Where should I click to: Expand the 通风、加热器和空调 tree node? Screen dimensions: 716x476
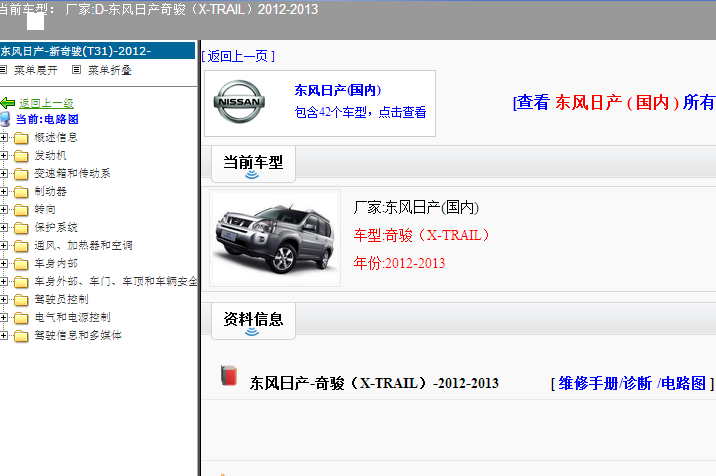[4, 246]
